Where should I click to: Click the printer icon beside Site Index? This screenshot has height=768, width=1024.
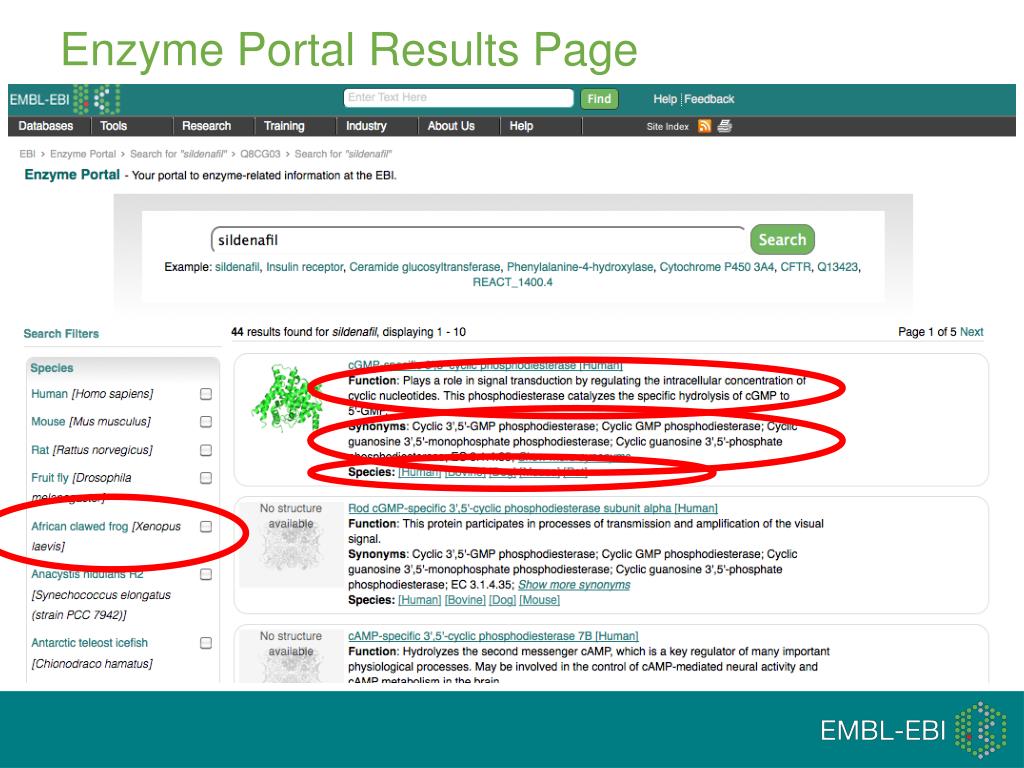(724, 126)
